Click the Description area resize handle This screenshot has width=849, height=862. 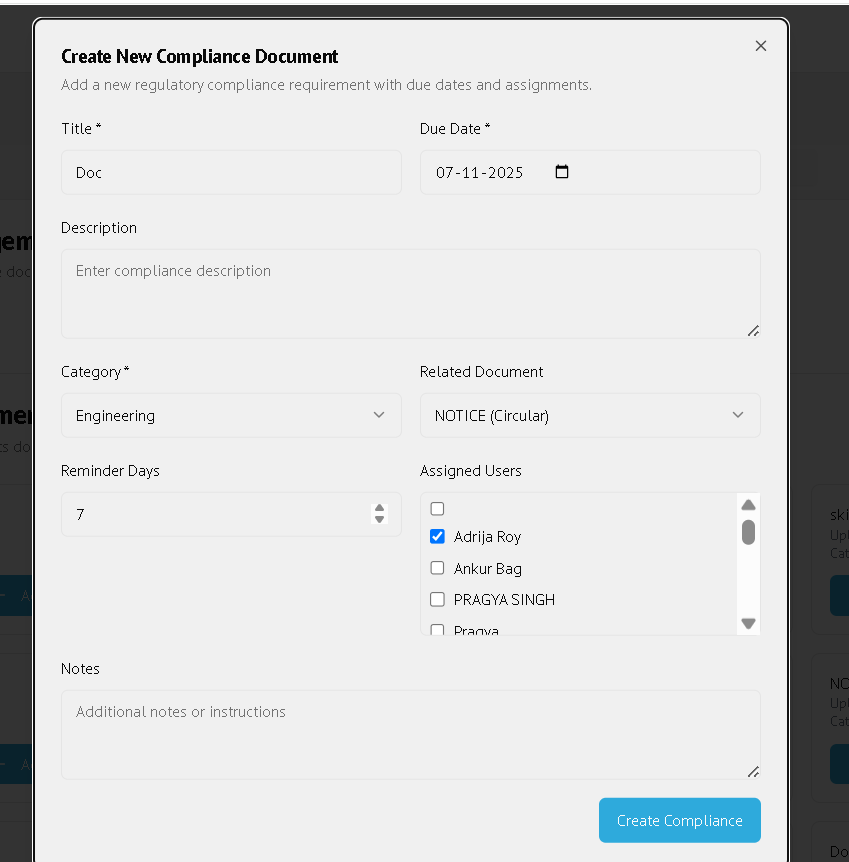pyautogui.click(x=753, y=331)
